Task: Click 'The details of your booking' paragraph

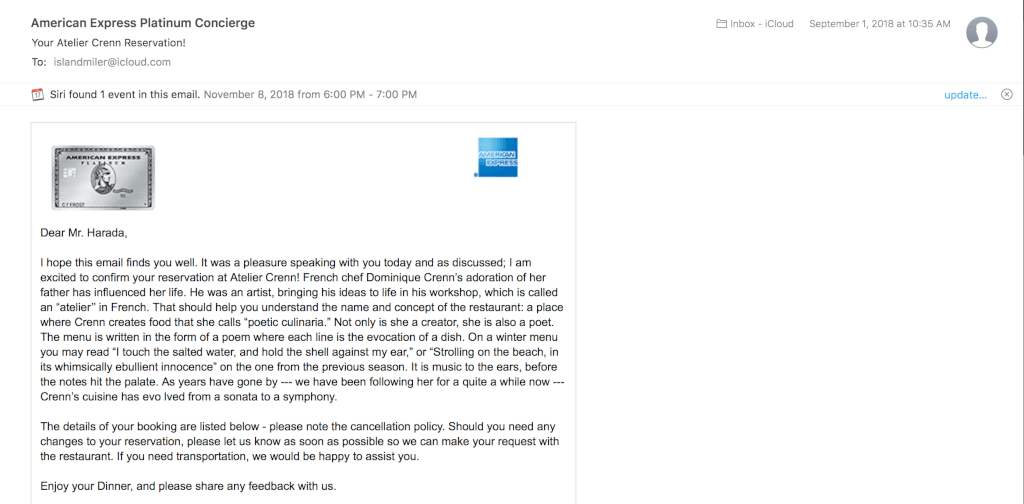Action: [300, 442]
